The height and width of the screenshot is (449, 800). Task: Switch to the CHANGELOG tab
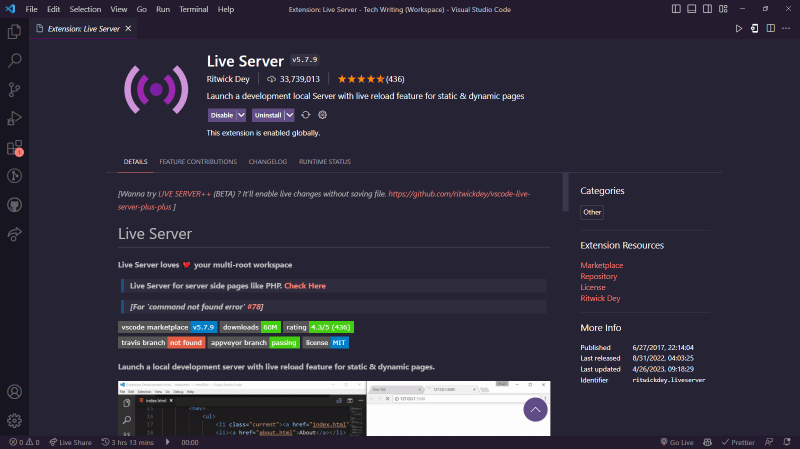click(x=268, y=162)
